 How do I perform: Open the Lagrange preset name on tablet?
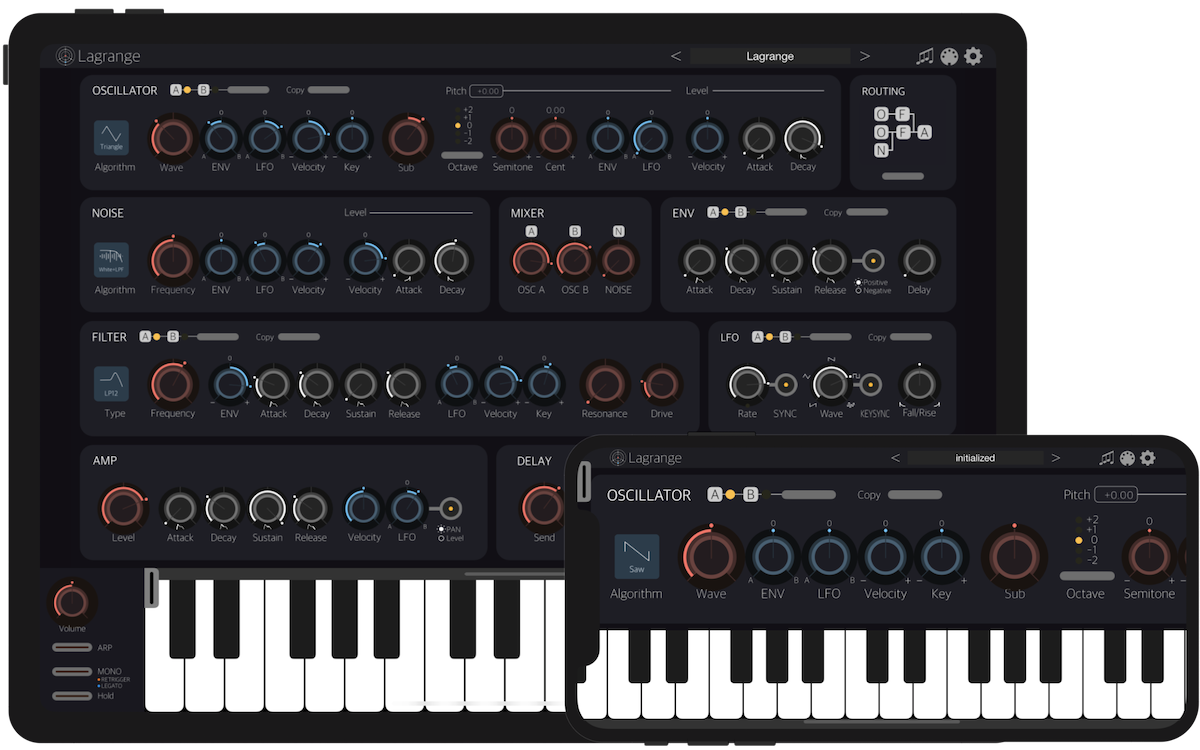[x=770, y=56]
